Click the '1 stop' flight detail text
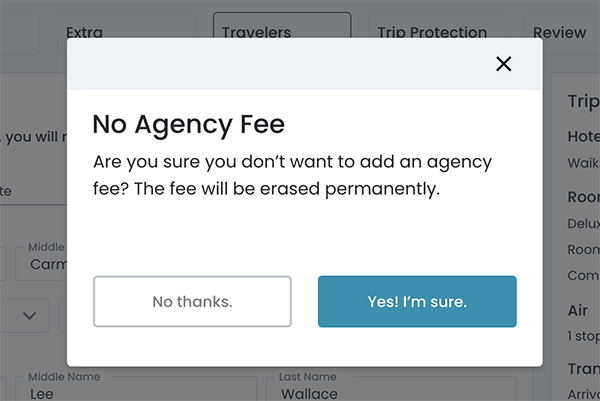The width and height of the screenshot is (600, 401). [x=582, y=335]
